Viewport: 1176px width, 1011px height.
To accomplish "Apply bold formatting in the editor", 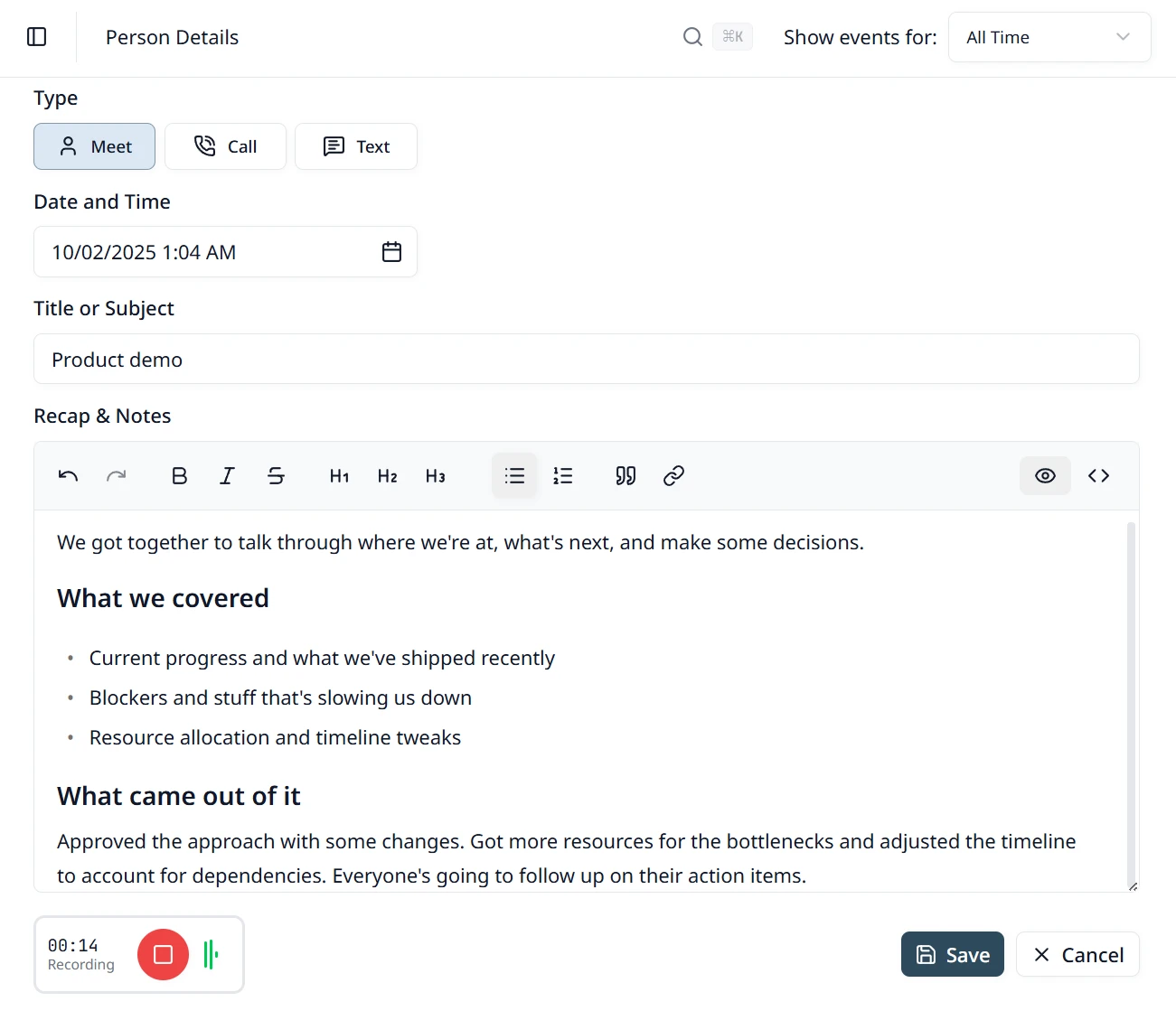I will point(180,476).
